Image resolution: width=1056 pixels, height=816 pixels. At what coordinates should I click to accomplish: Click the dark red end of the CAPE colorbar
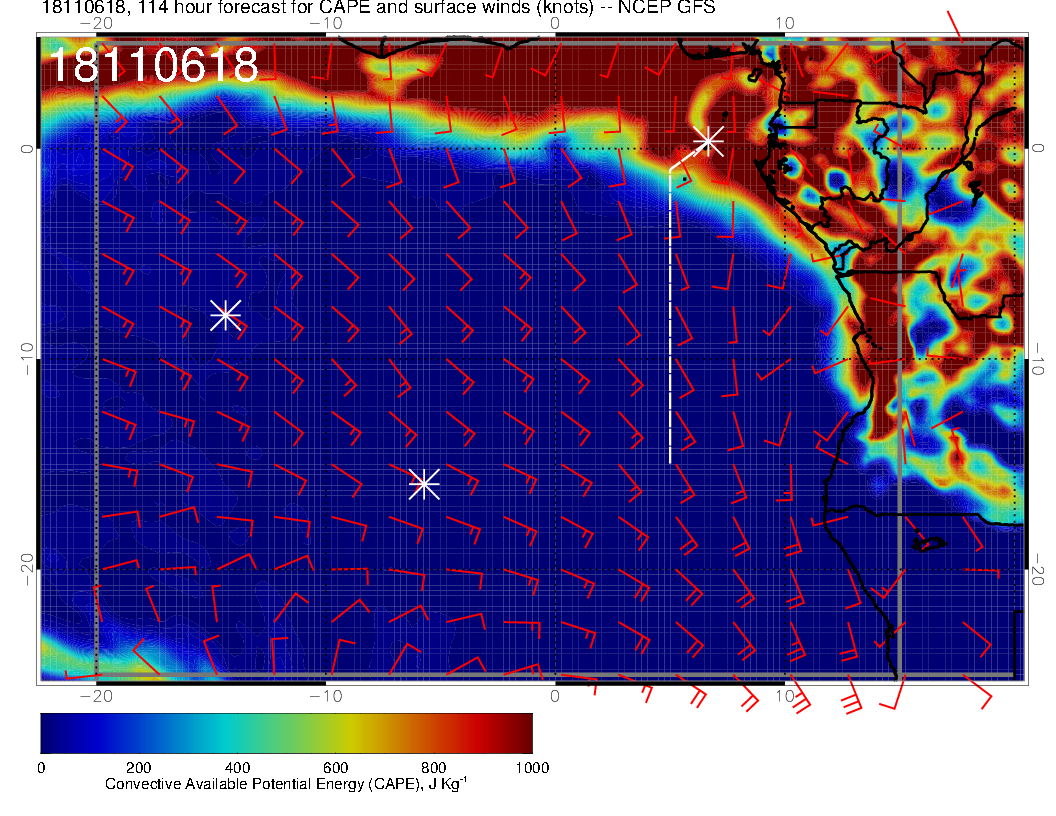520,732
